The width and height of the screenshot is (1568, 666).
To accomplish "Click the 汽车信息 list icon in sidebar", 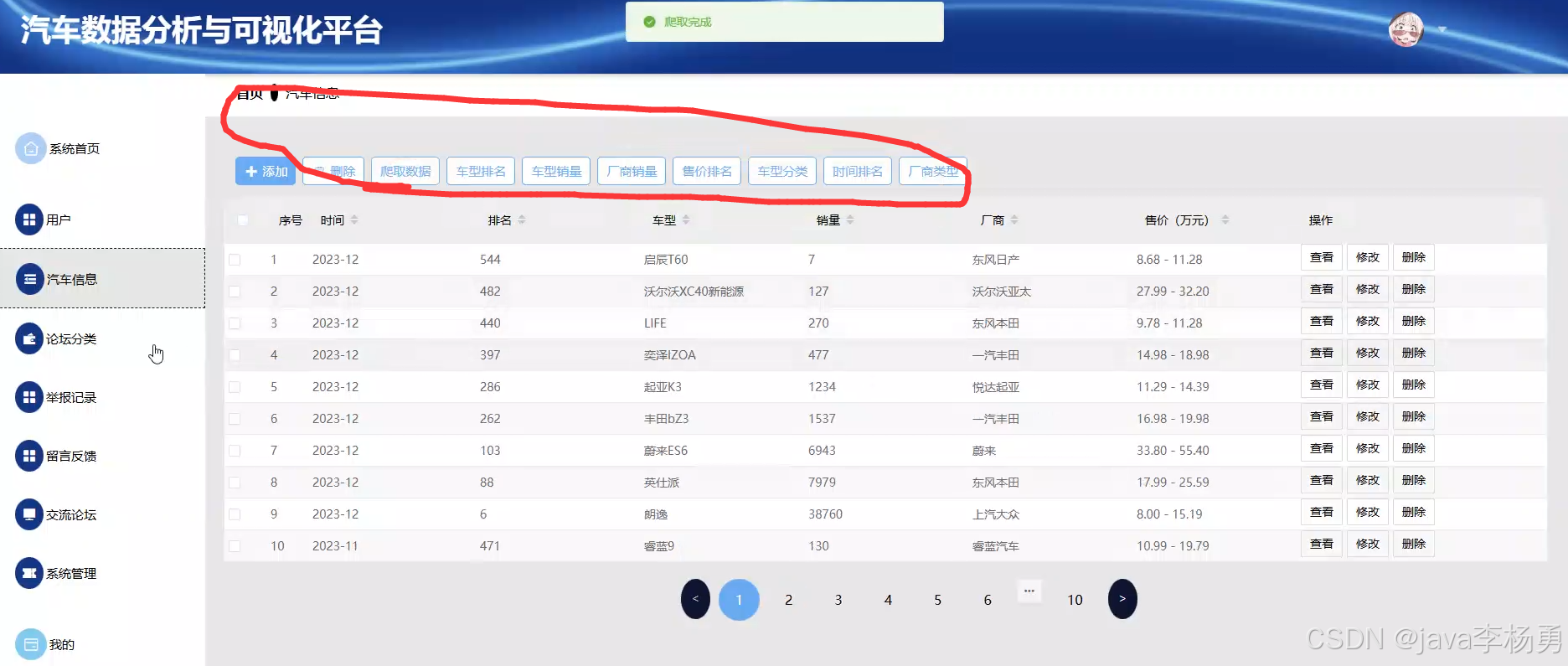I will [x=29, y=279].
